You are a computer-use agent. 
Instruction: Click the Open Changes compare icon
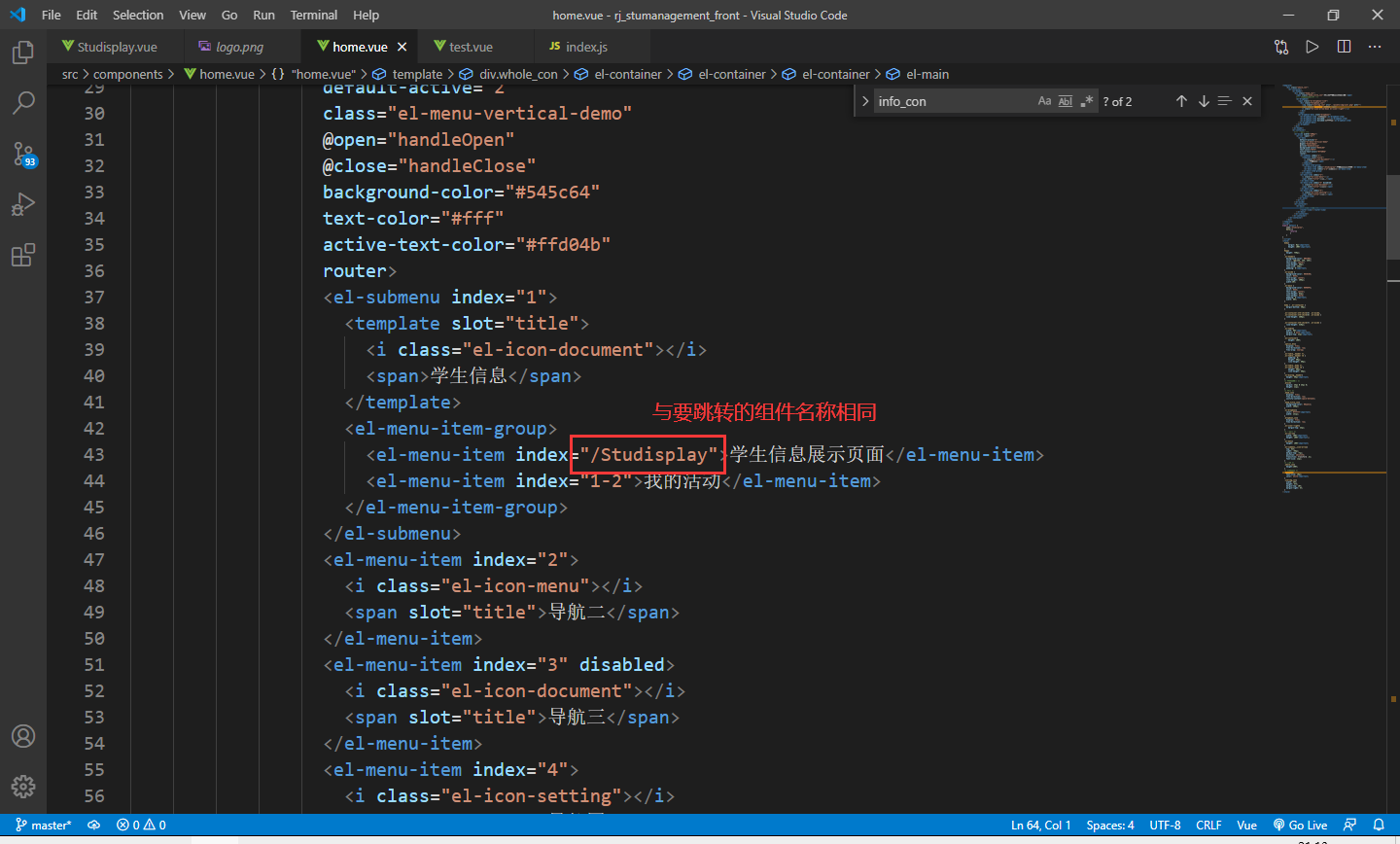pyautogui.click(x=1281, y=47)
